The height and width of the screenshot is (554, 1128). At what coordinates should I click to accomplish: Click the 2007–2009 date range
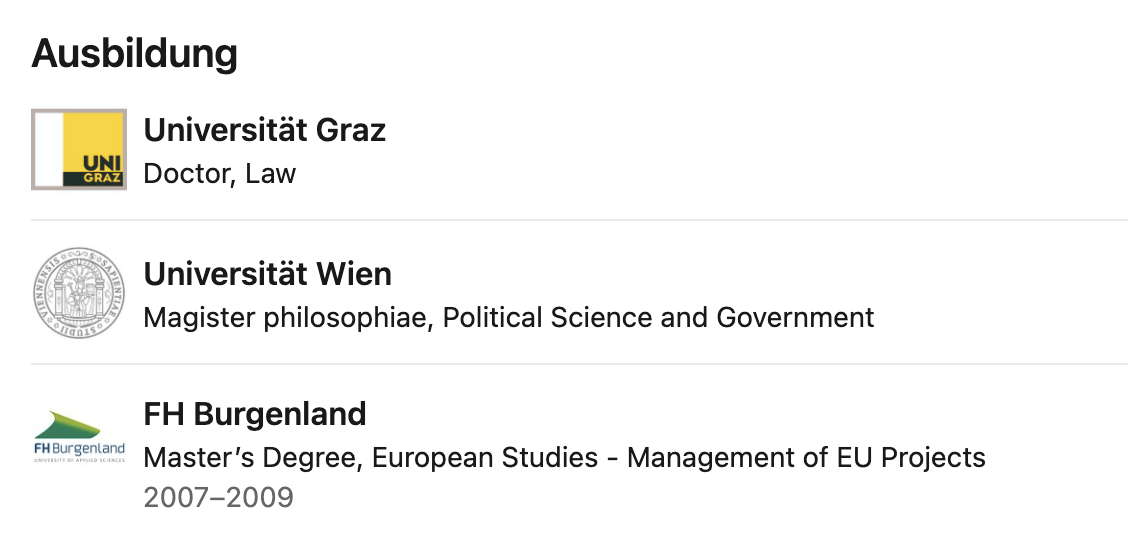(219, 497)
